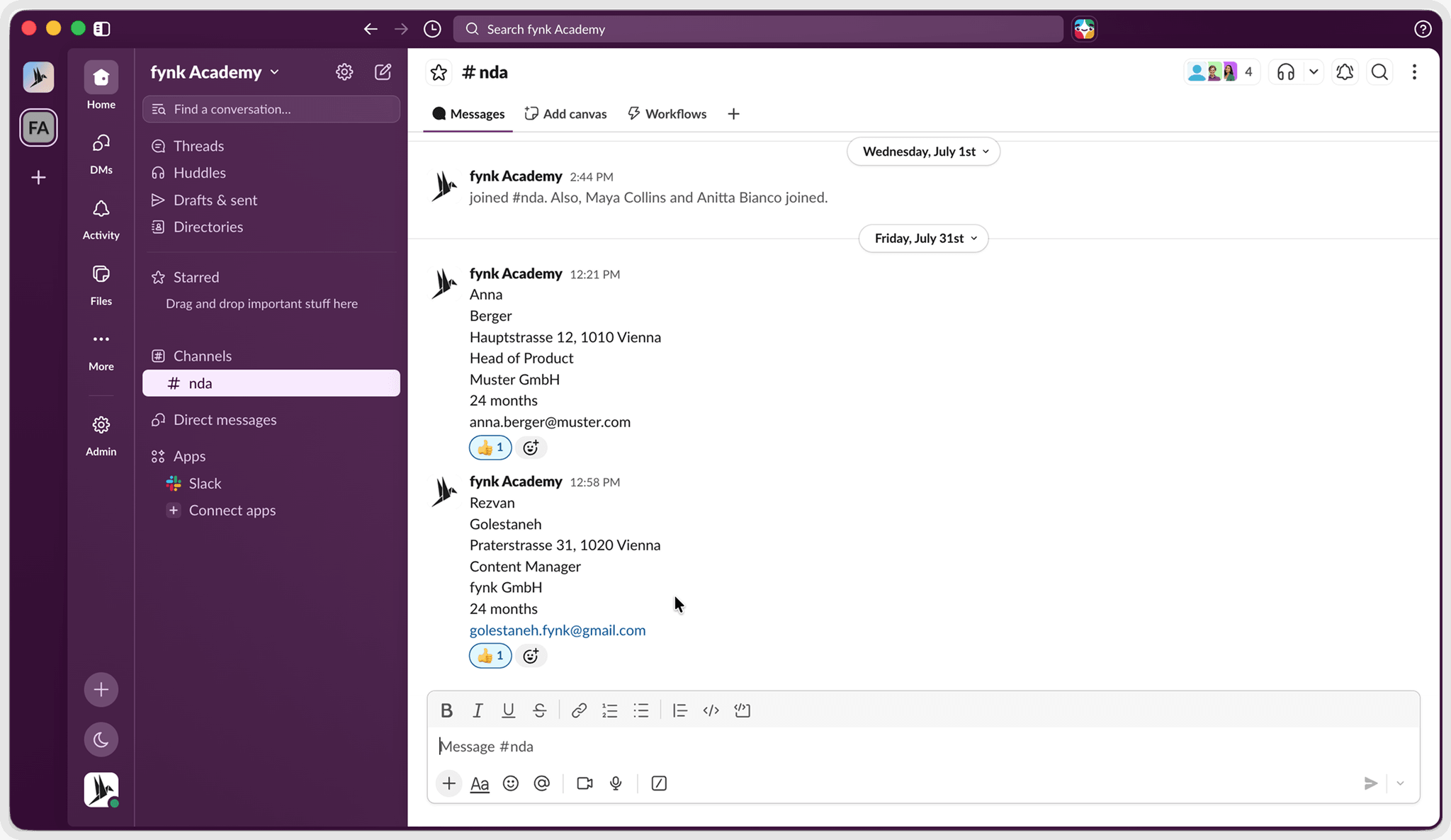1451x840 pixels.
Task: Go back in history
Action: pos(371,29)
